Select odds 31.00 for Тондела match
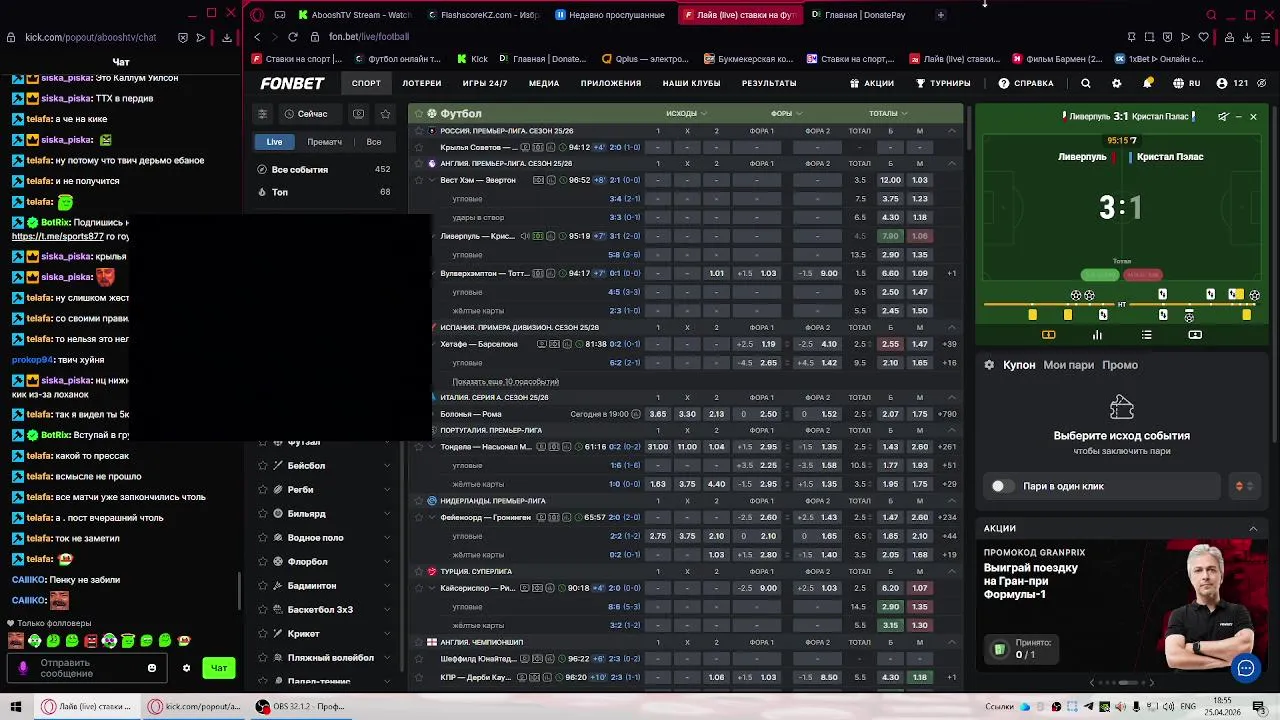 click(x=658, y=447)
